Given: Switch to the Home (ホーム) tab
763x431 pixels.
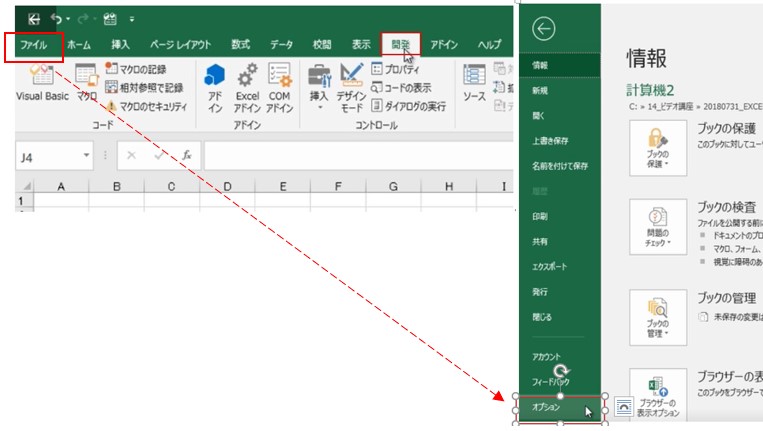Looking at the screenshot, I should pyautogui.click(x=79, y=45).
